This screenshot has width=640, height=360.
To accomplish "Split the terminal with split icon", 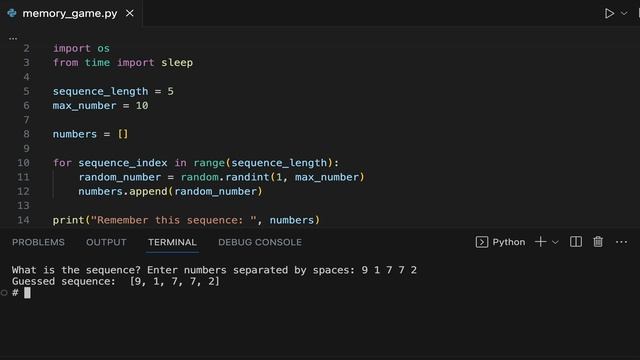I will [x=576, y=242].
